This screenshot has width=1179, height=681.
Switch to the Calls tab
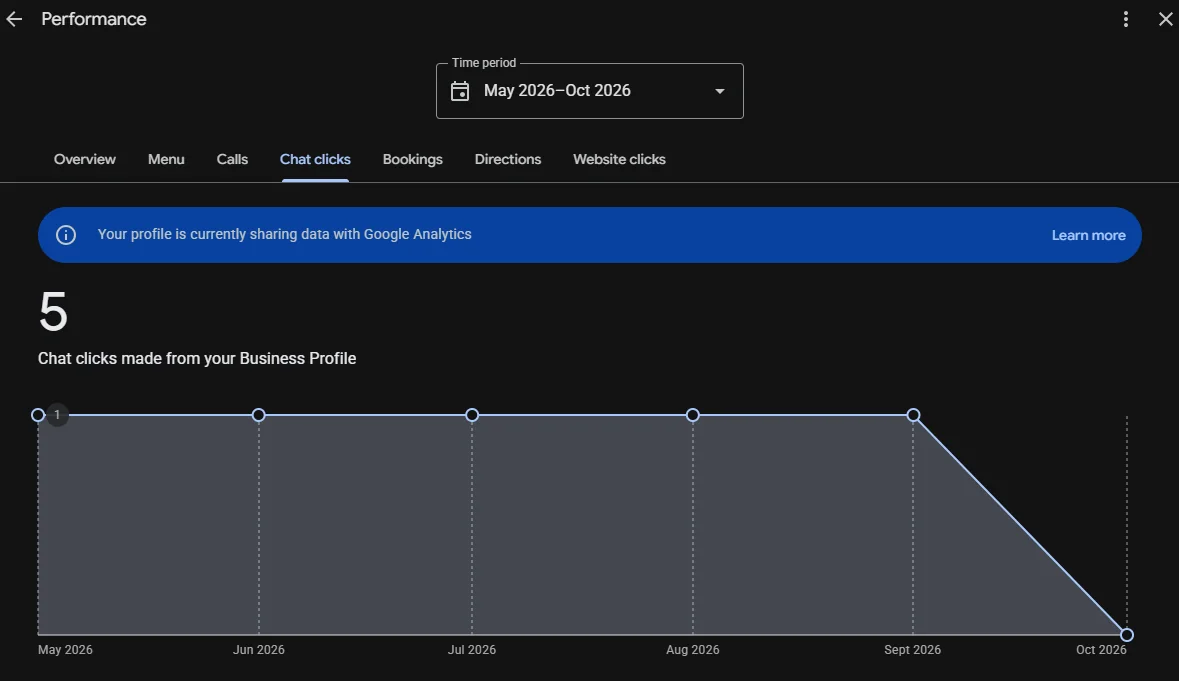point(232,159)
